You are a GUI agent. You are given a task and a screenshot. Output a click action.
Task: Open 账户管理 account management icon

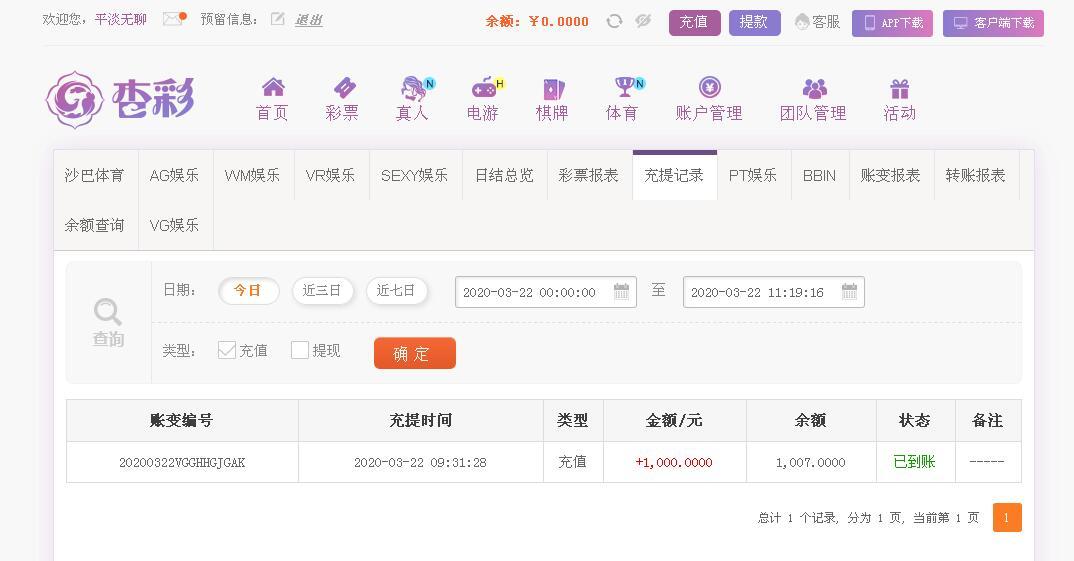coord(710,87)
